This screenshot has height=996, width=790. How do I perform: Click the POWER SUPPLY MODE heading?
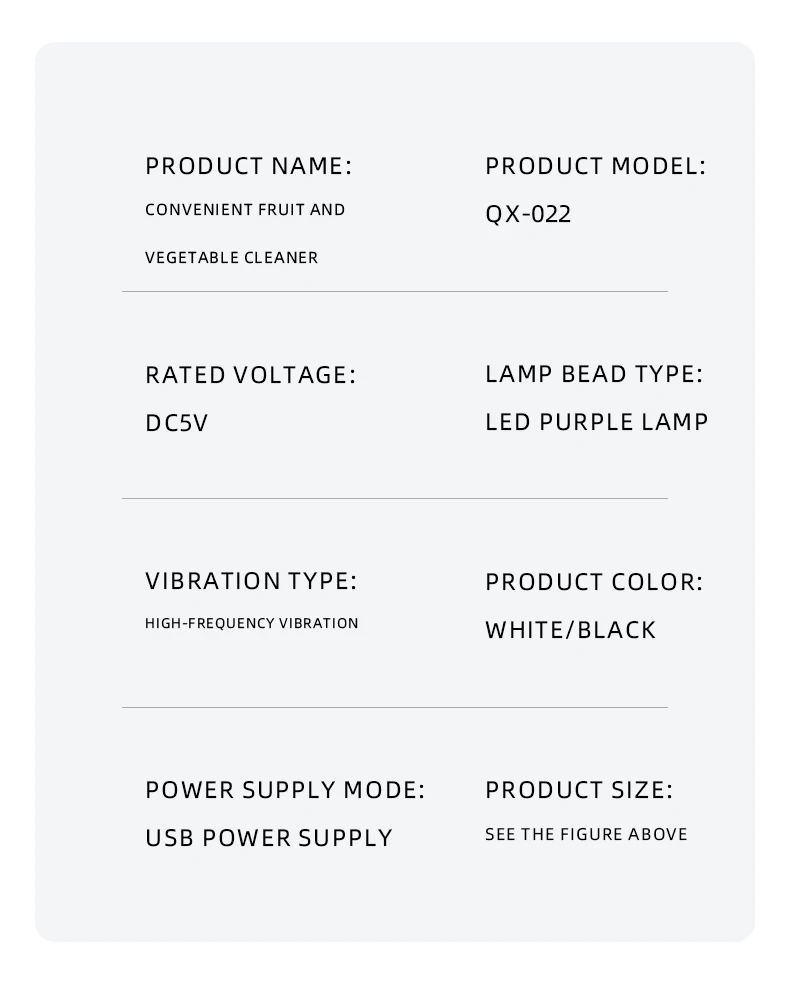(285, 790)
